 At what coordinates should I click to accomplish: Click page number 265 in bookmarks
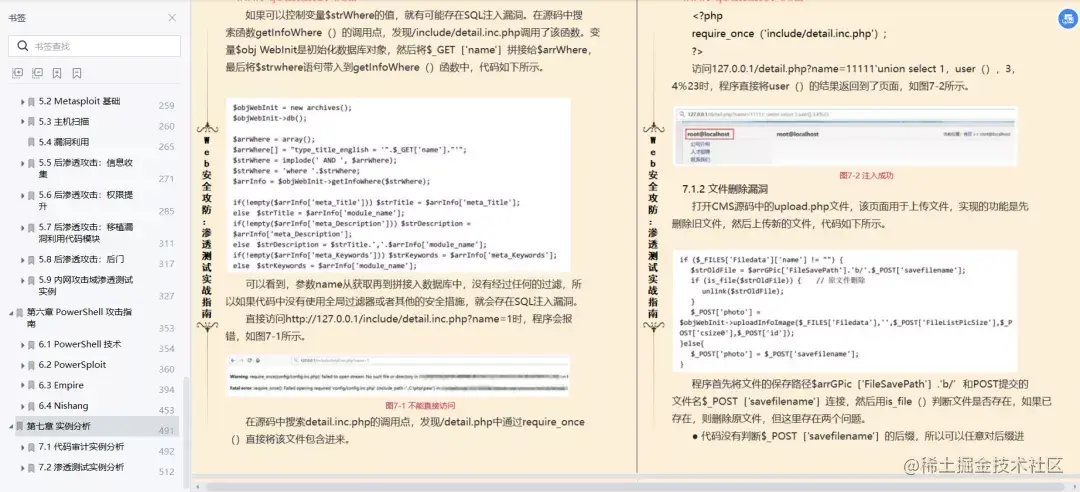tap(166, 147)
